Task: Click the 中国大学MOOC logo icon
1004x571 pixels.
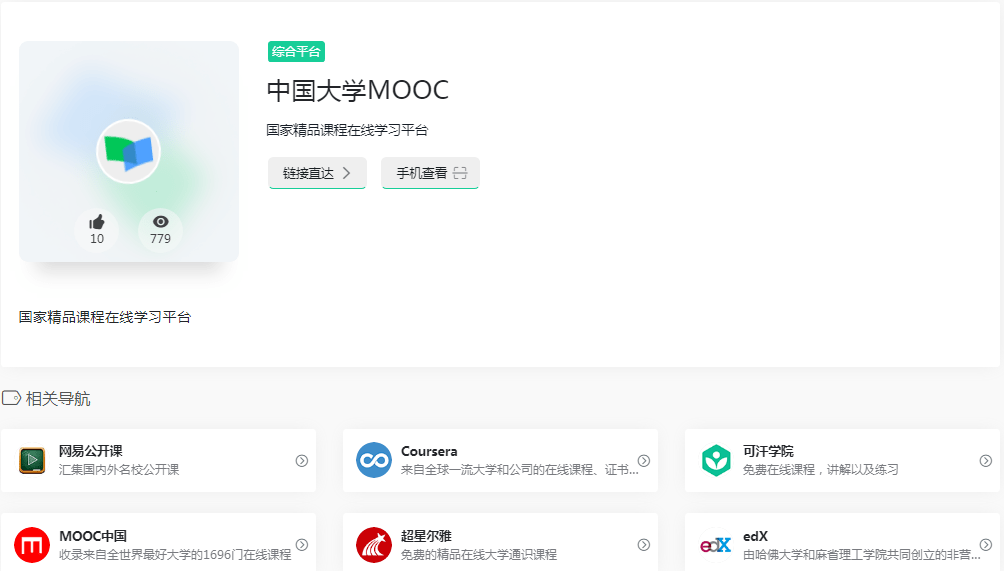Action: point(129,152)
